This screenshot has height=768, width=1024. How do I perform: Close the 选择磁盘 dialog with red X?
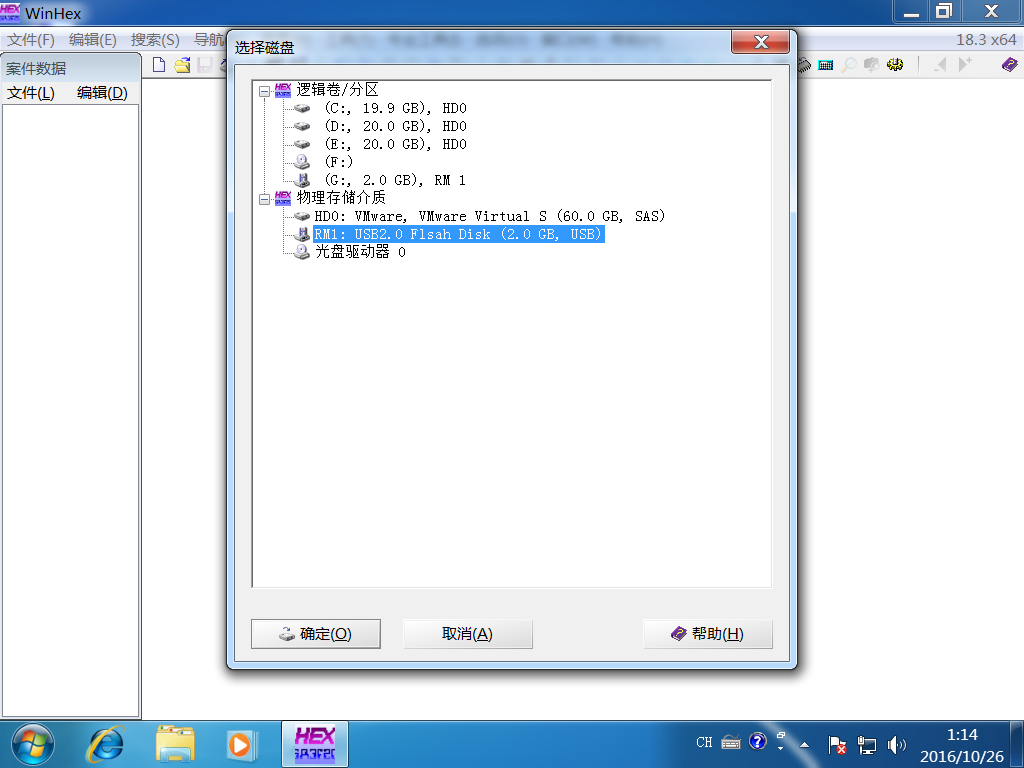tap(760, 42)
